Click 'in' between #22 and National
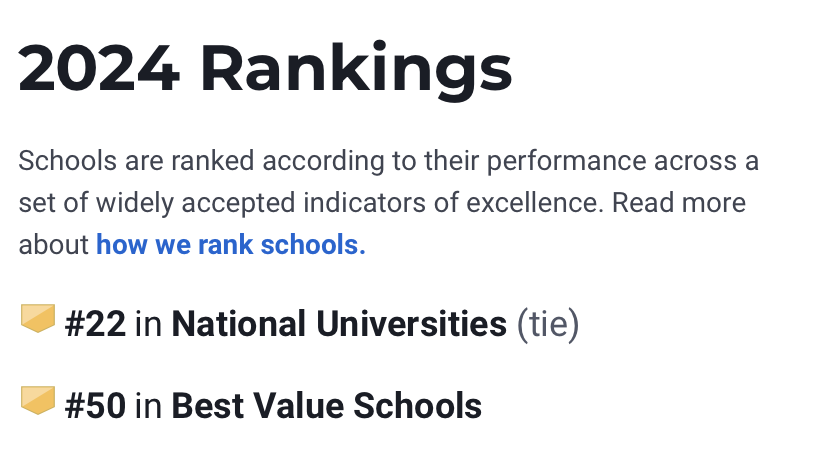Viewport: 814px width, 456px height. 148,324
